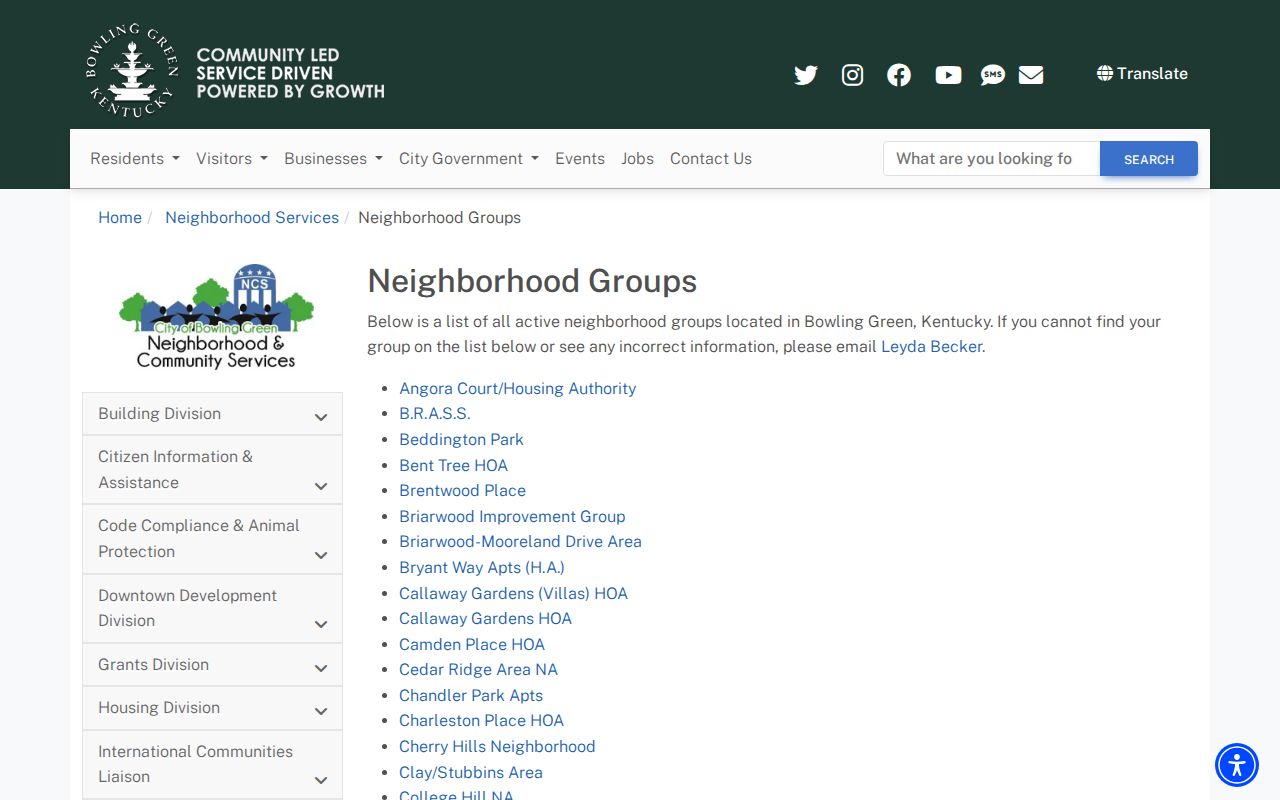Open the Bent Tree HOA link
Image resolution: width=1280 pixels, height=800 pixels.
[x=453, y=465]
